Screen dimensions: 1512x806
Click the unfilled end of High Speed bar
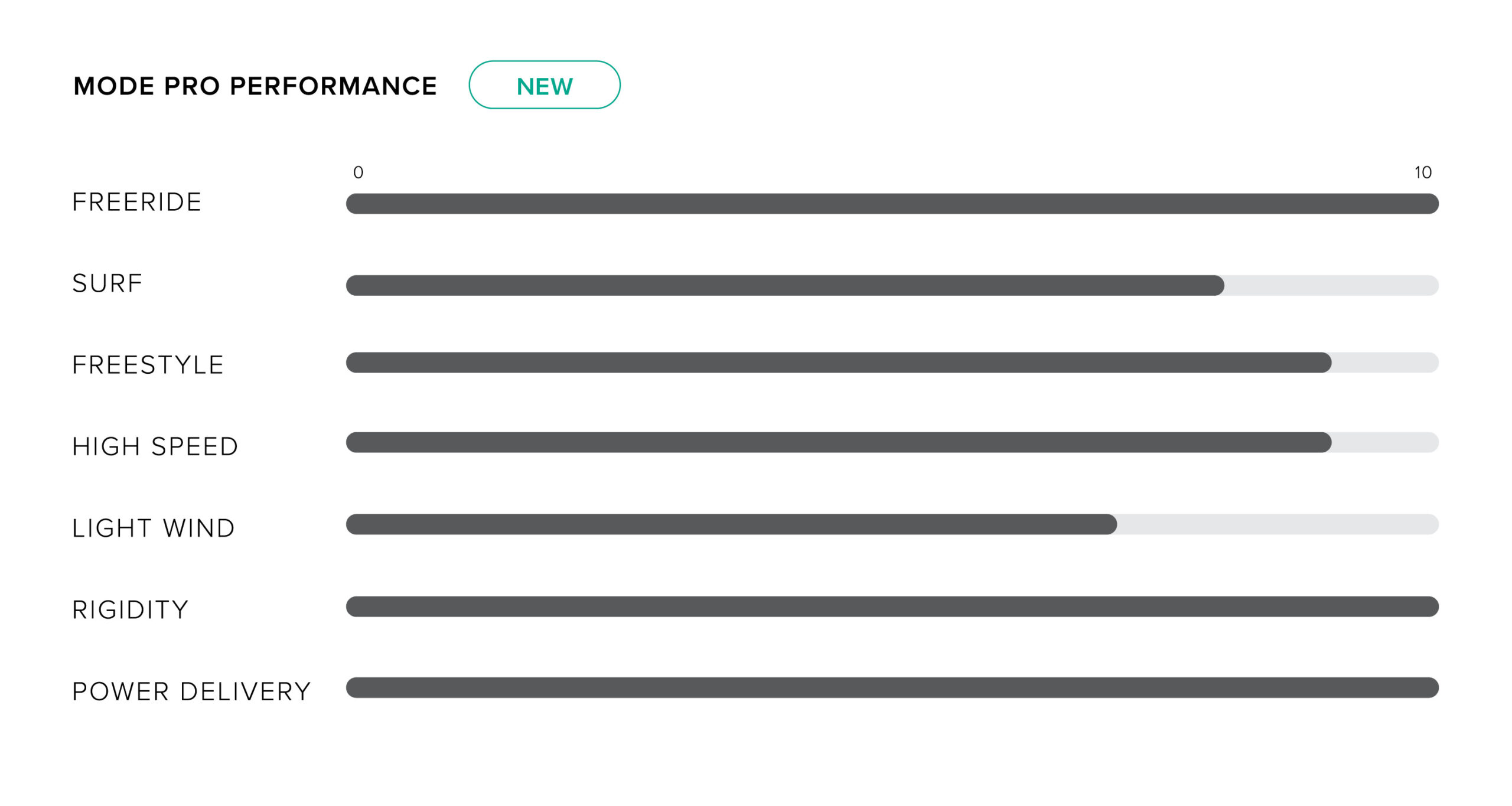[x=1385, y=442]
